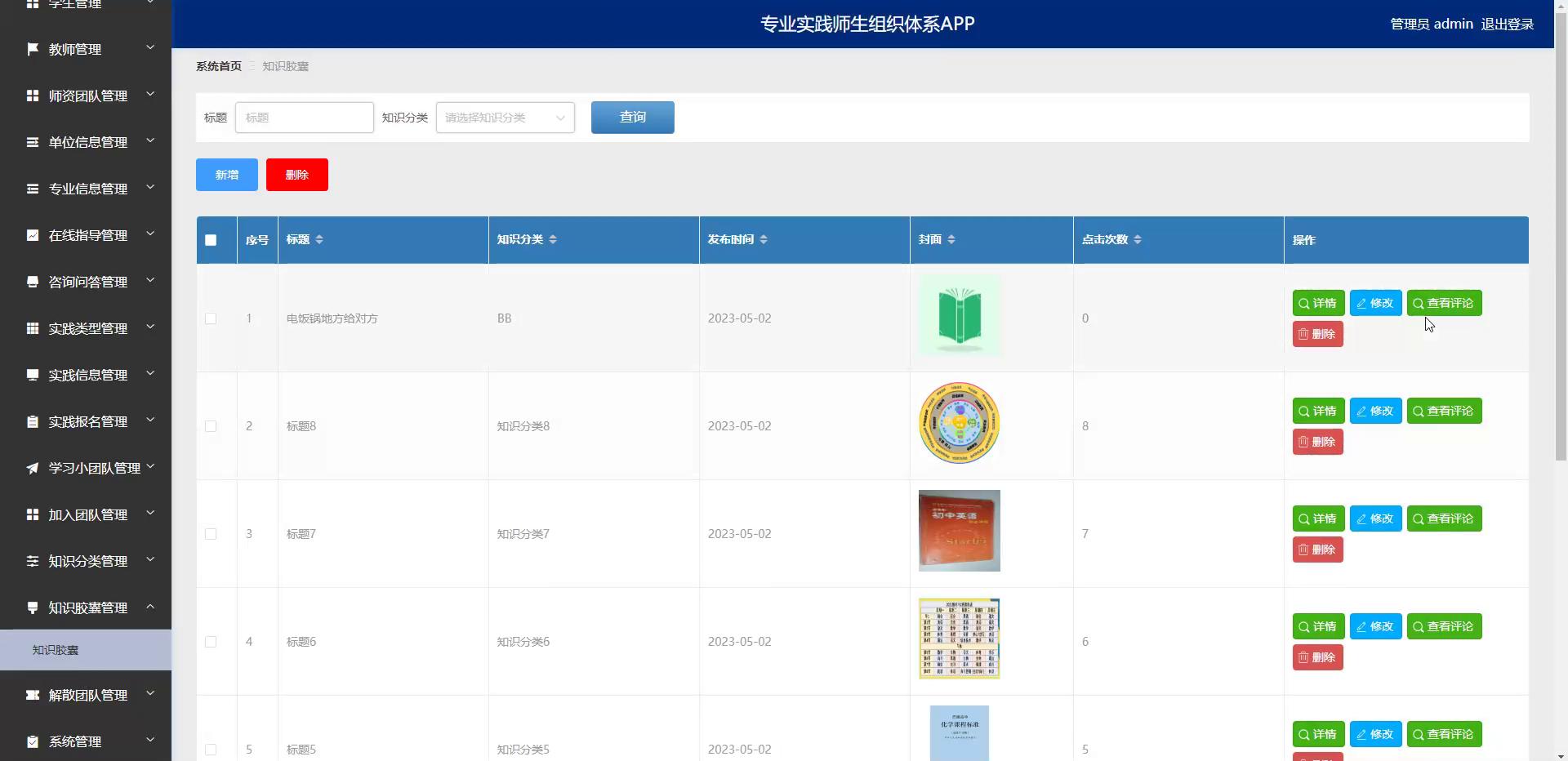Click 修改 for row 标题8
Viewport: 1568px width, 761px height.
point(1375,411)
